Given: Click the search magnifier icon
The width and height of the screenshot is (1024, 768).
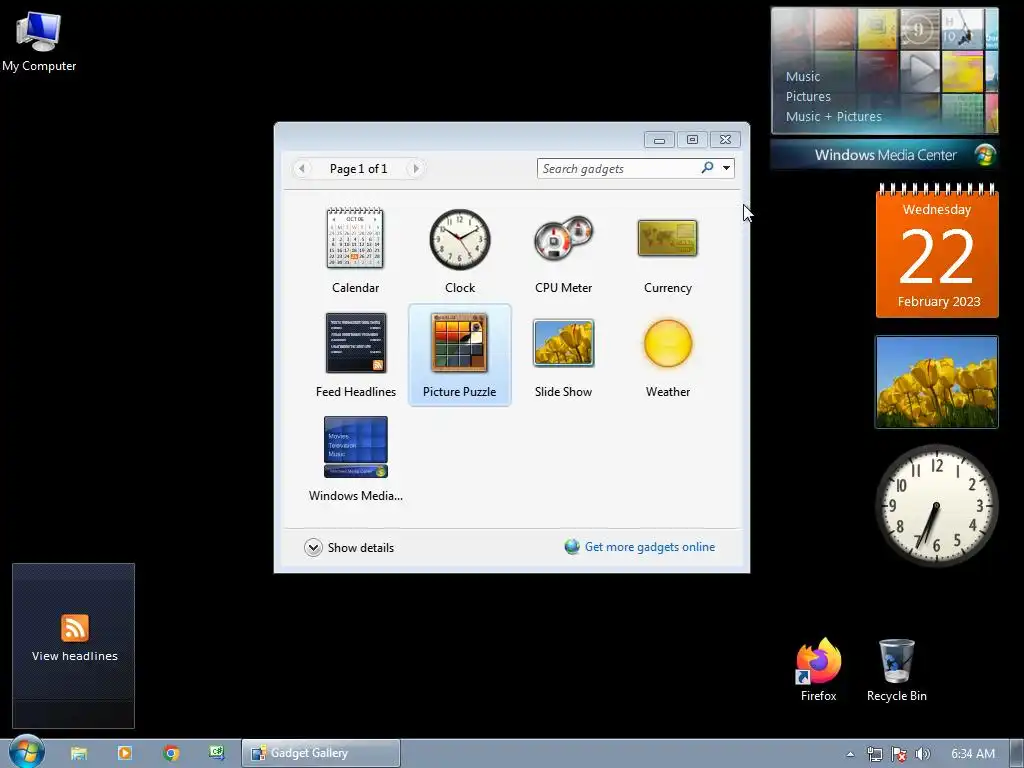Looking at the screenshot, I should [707, 168].
